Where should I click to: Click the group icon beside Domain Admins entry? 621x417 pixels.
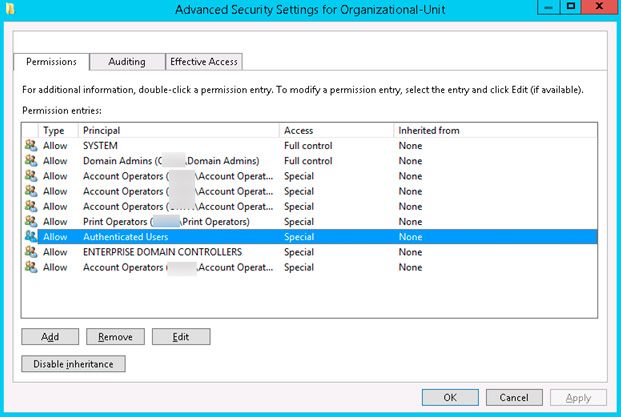point(30,161)
